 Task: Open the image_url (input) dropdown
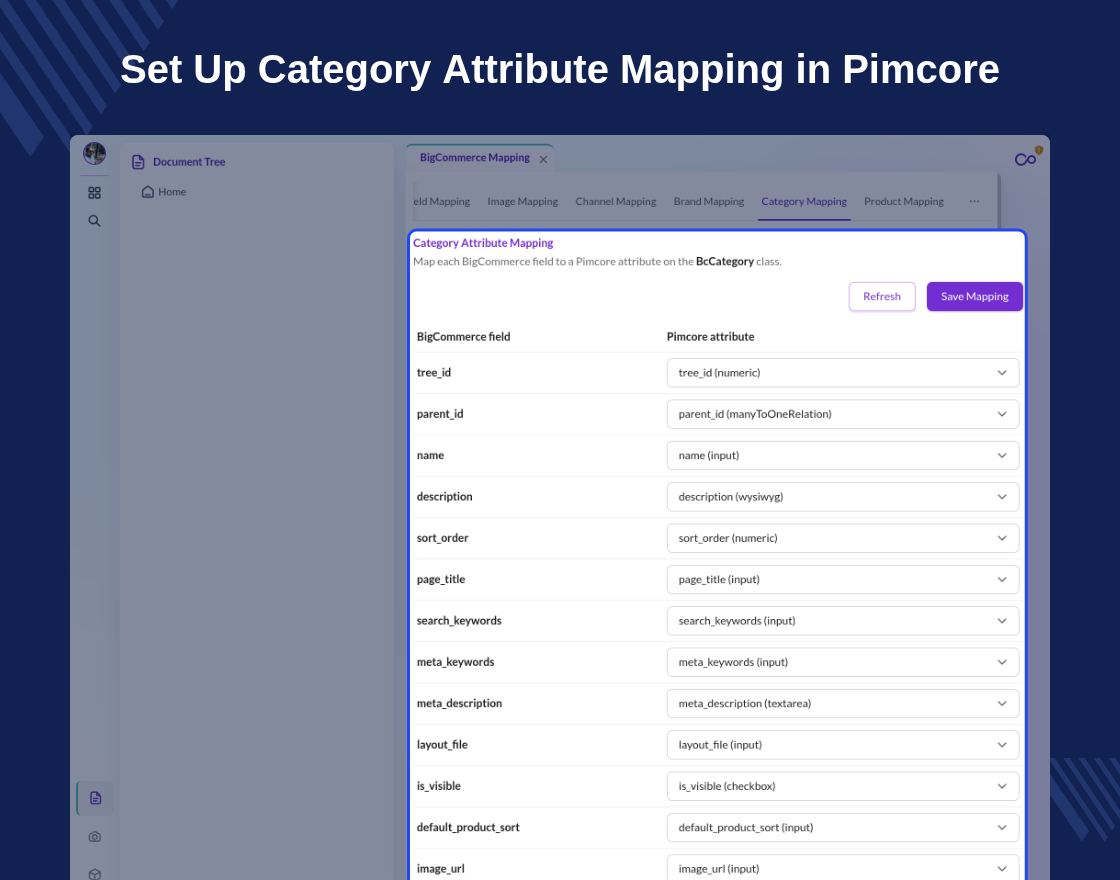pyautogui.click(x=843, y=869)
